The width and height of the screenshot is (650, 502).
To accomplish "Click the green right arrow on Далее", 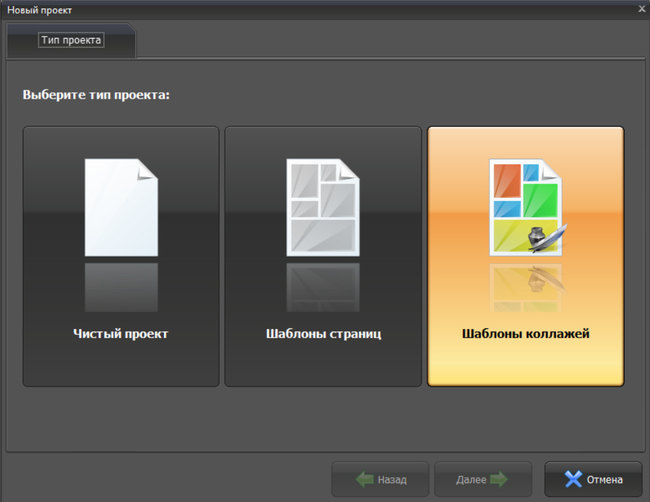I will pos(499,479).
